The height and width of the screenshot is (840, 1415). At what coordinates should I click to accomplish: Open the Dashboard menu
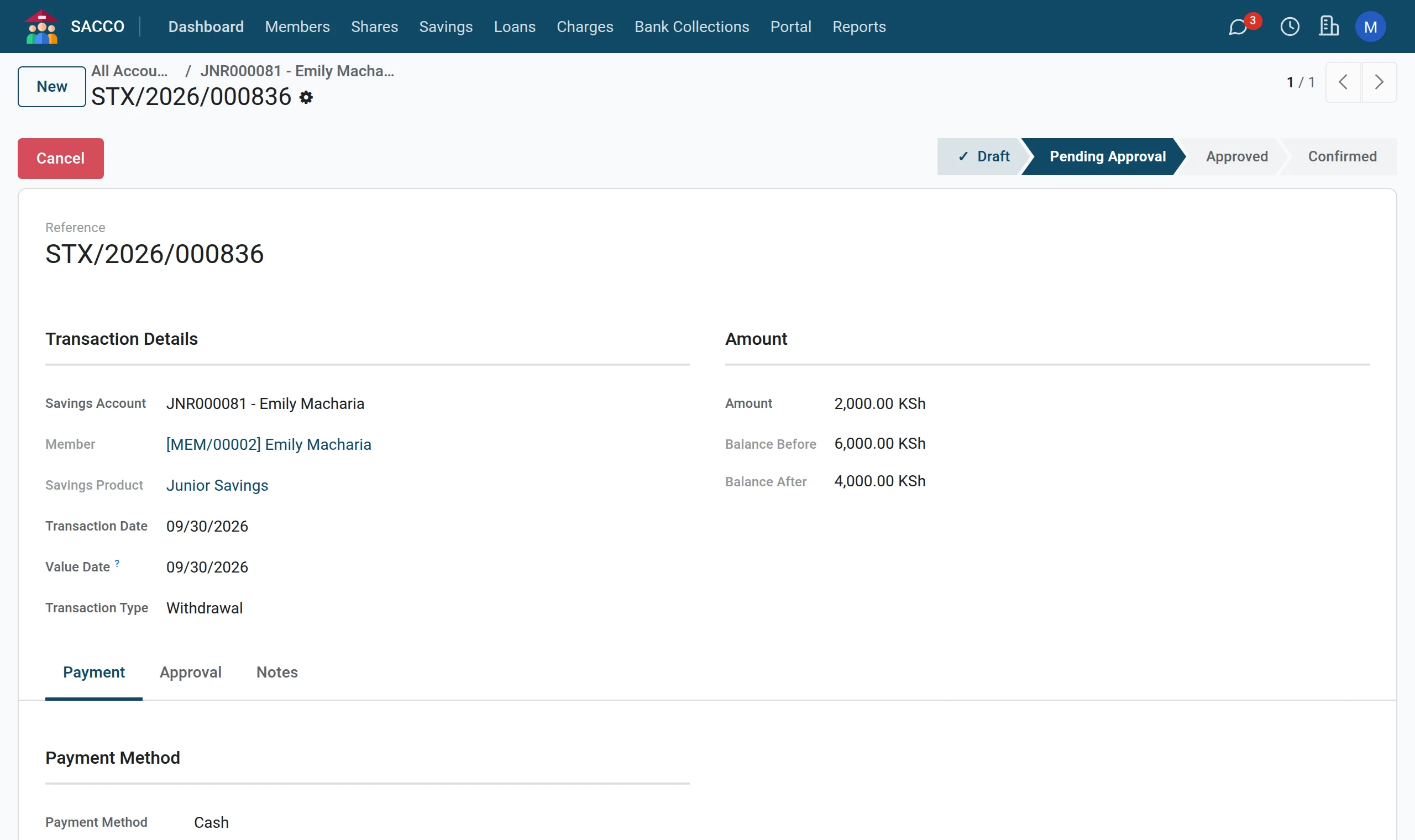206,27
